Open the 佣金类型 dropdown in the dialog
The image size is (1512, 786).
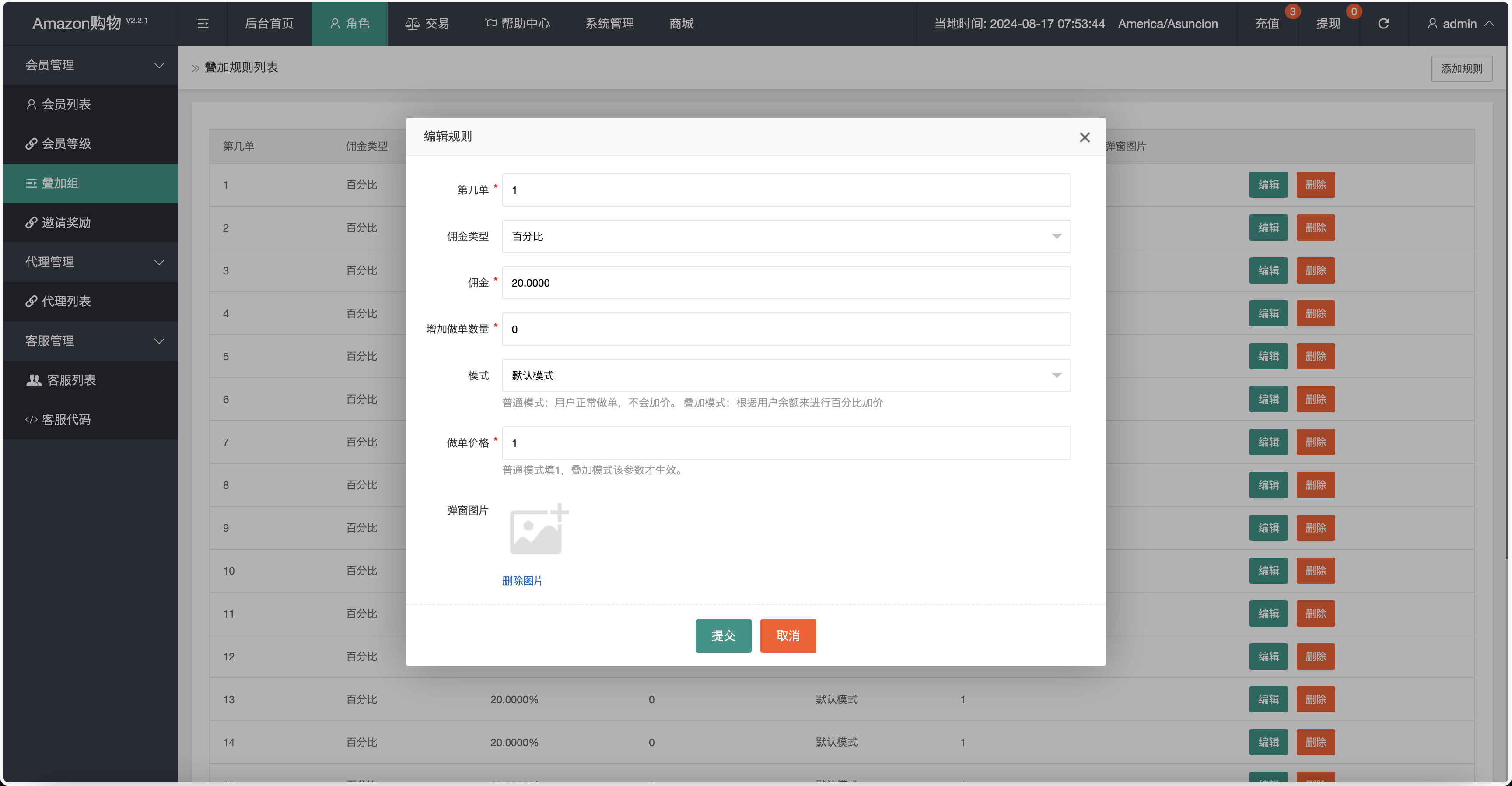pos(785,236)
